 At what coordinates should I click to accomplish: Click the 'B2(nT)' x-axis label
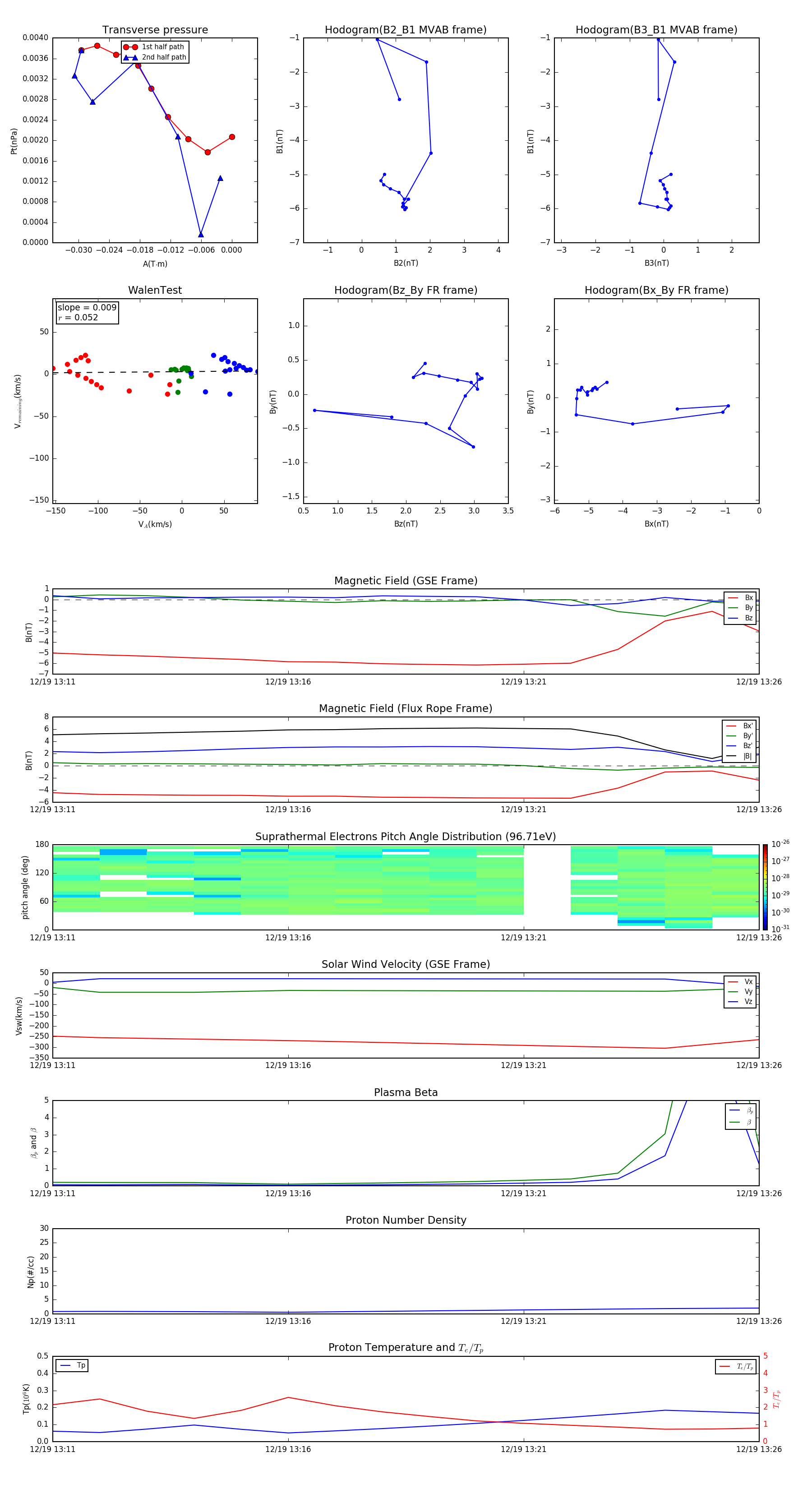coord(406,263)
